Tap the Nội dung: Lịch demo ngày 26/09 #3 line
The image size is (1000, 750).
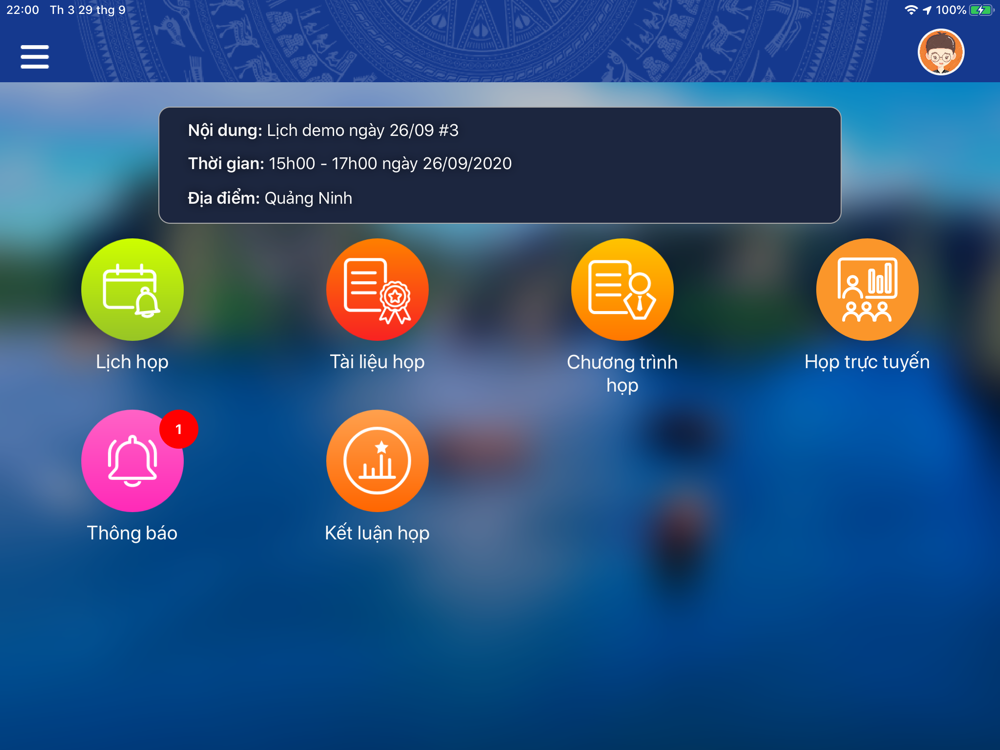[323, 131]
